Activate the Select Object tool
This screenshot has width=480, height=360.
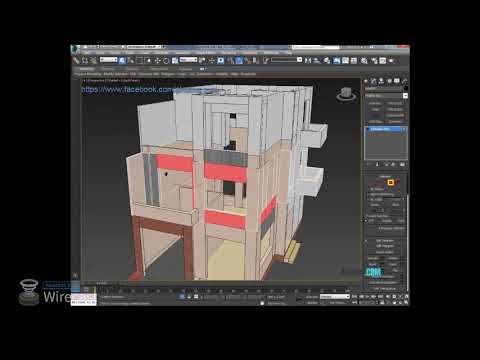click(x=122, y=60)
